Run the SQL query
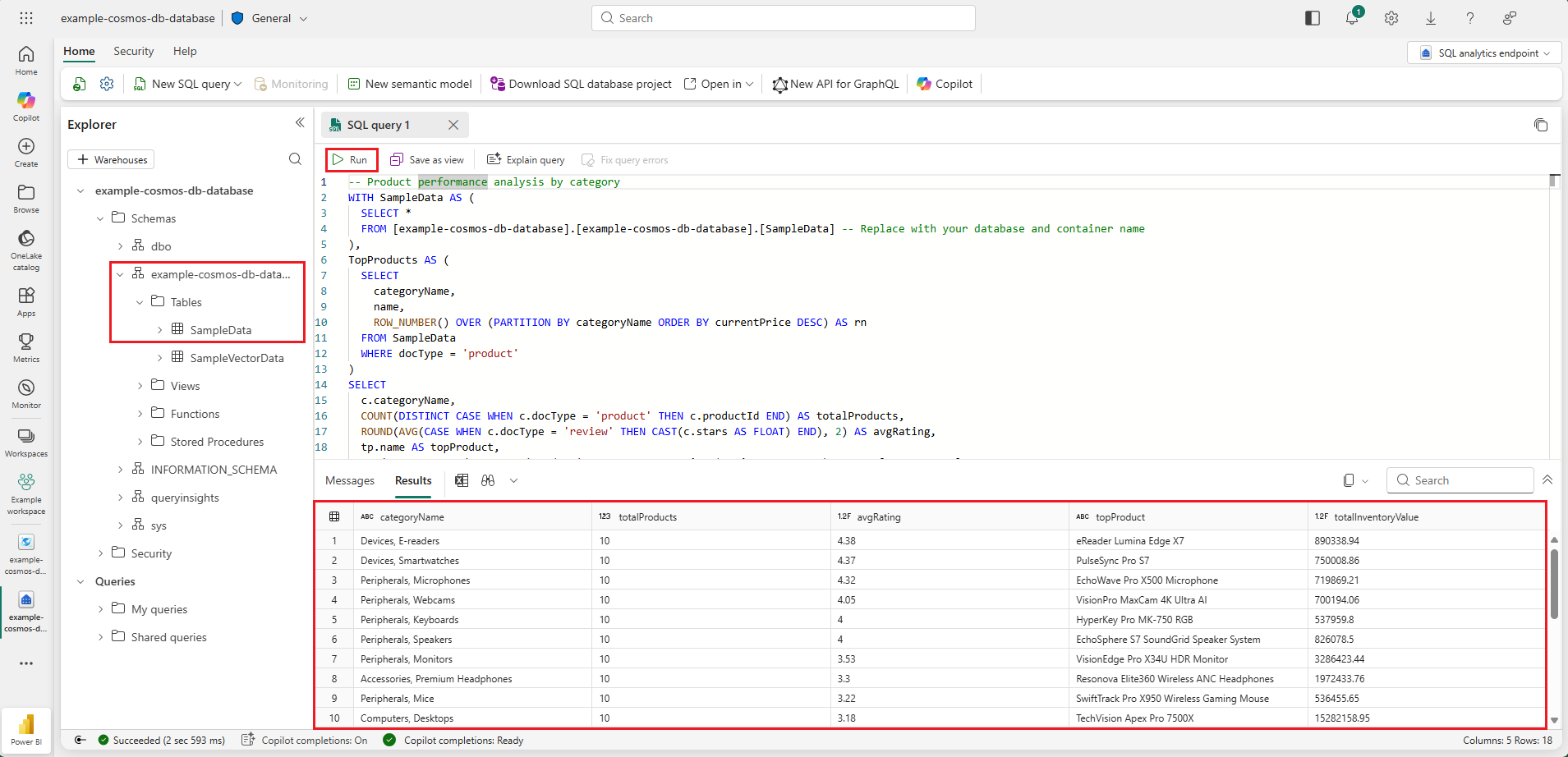This screenshot has height=757, width=1568. click(351, 160)
